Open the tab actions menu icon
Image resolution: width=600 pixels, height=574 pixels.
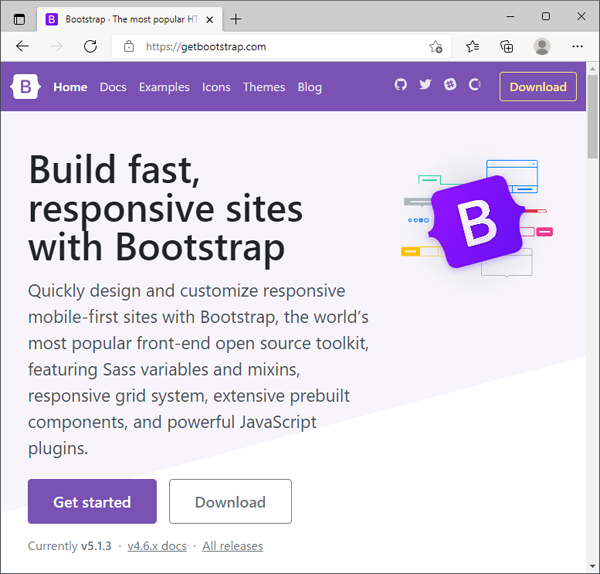[x=19, y=19]
